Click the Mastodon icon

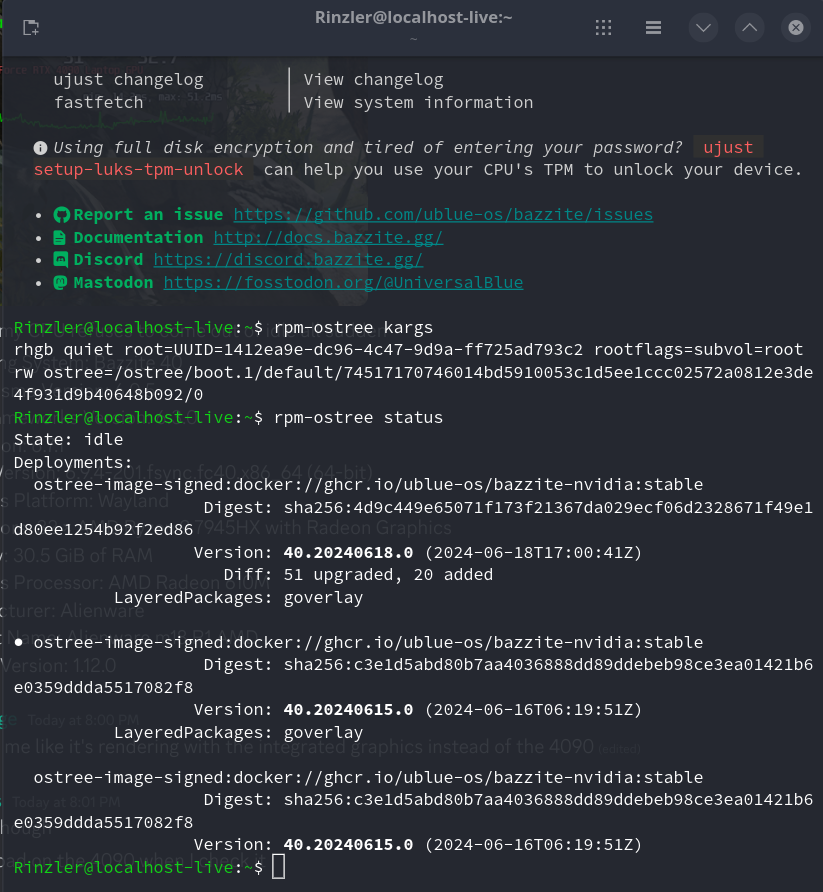[61, 283]
